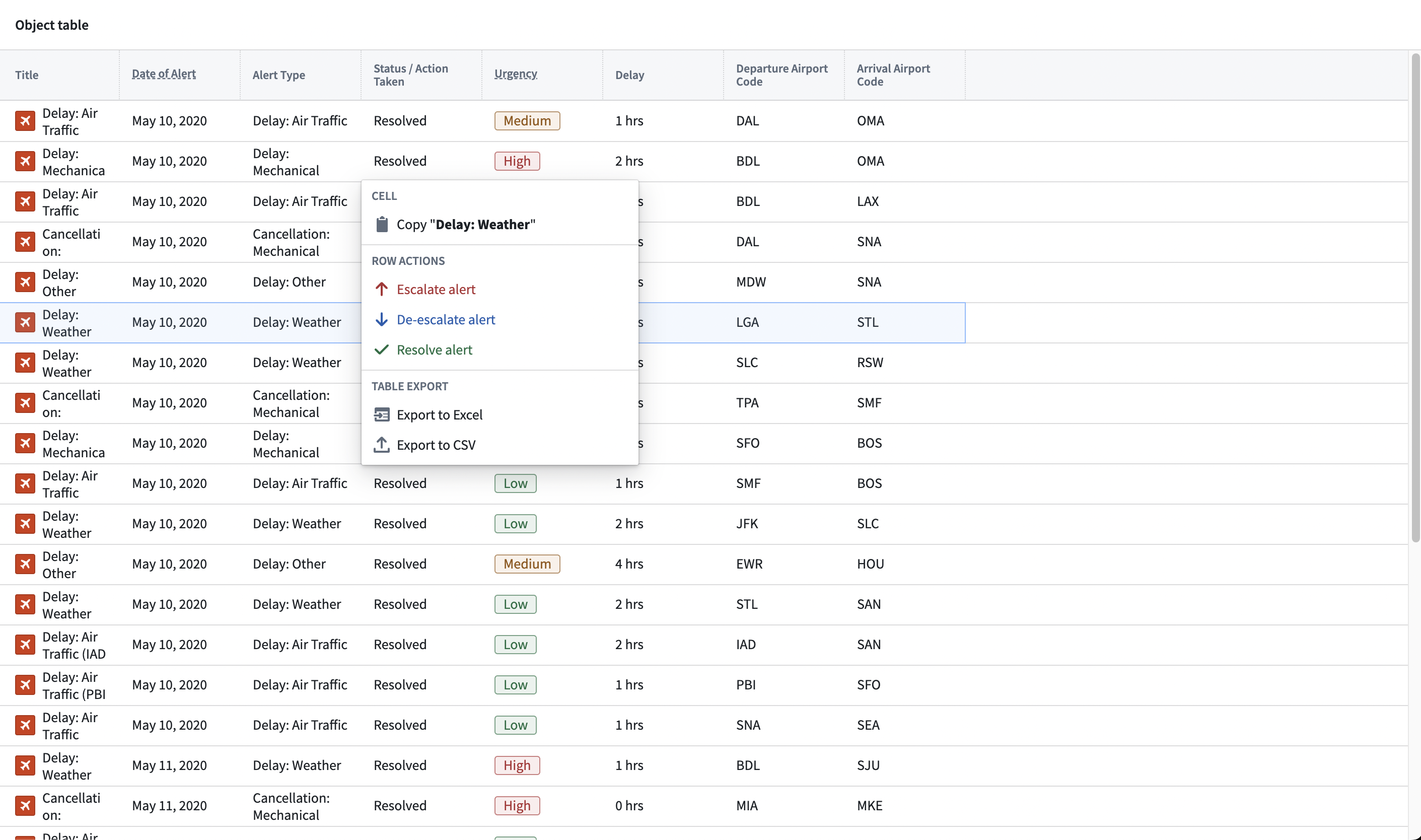
Task: Click the flight alert icon in the MDW to SNA row
Action: click(25, 282)
